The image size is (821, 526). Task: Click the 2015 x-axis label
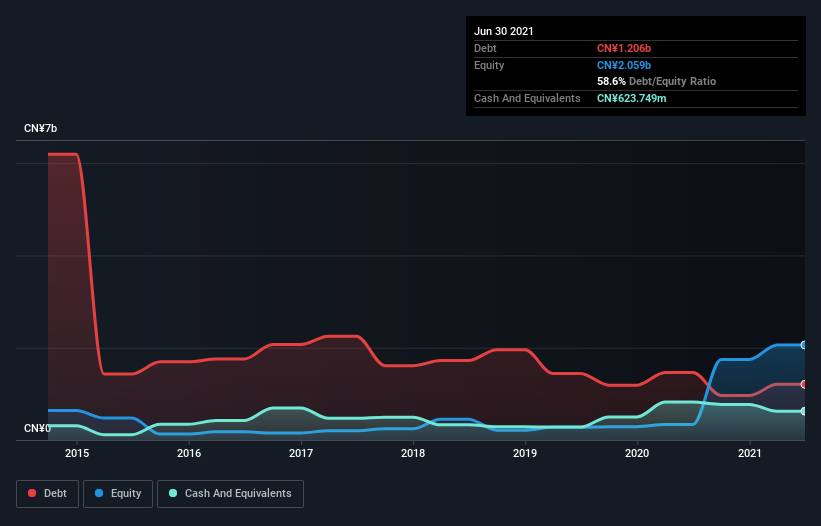pos(77,453)
